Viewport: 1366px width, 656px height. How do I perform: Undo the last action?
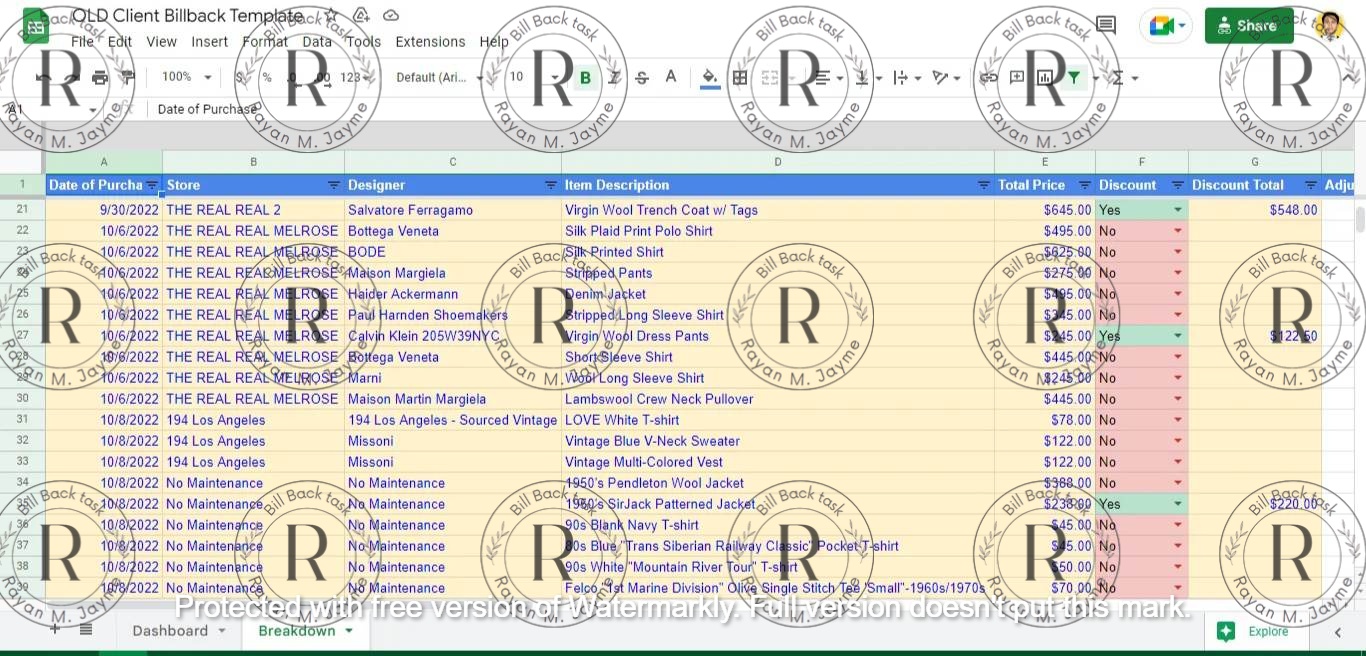pyautogui.click(x=44, y=77)
